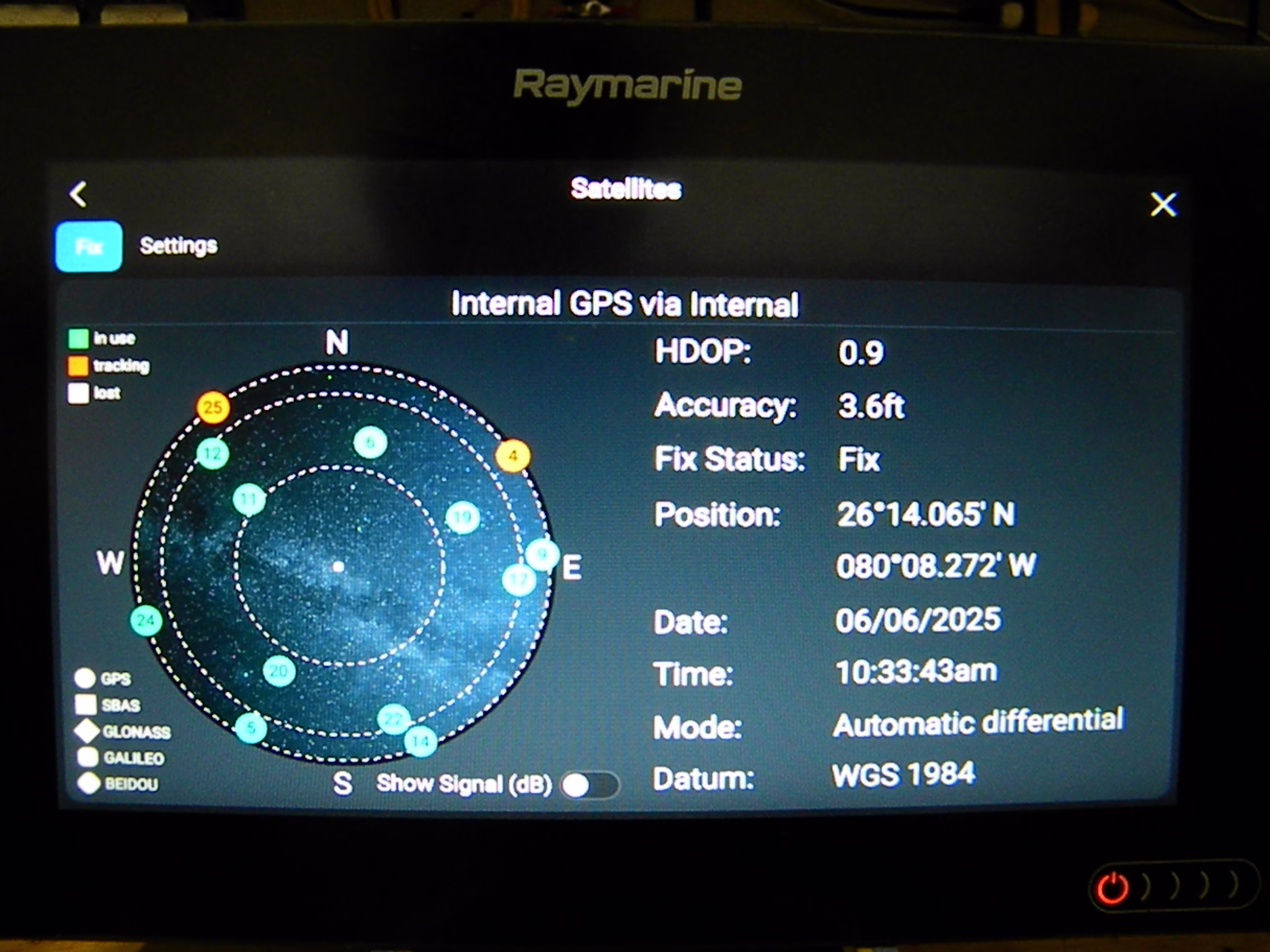The height and width of the screenshot is (952, 1270).
Task: Select satellite 24 on sky view
Action: 146,620
